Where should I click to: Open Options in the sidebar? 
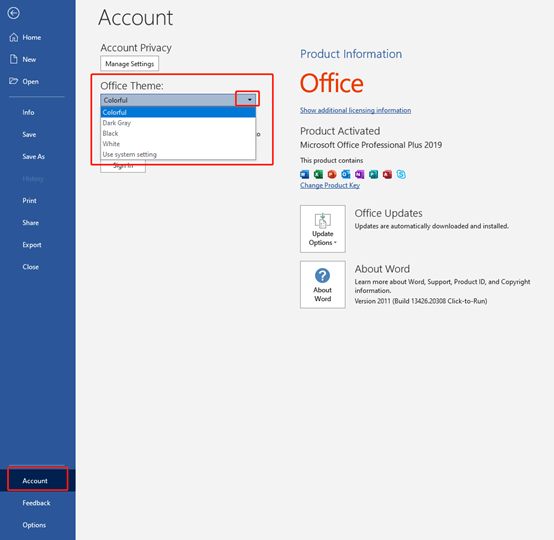[34, 525]
